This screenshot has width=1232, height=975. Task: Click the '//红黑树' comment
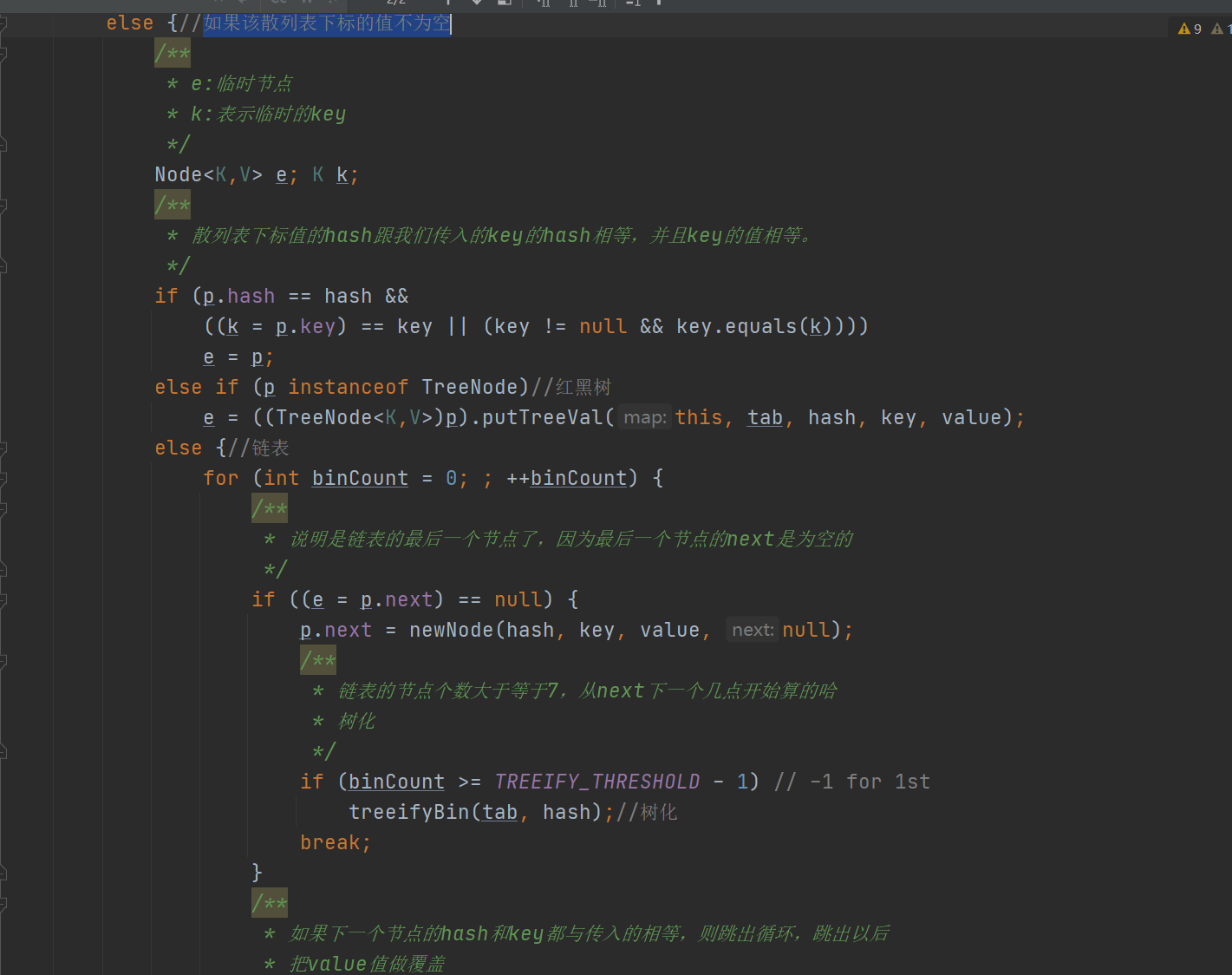571,388
